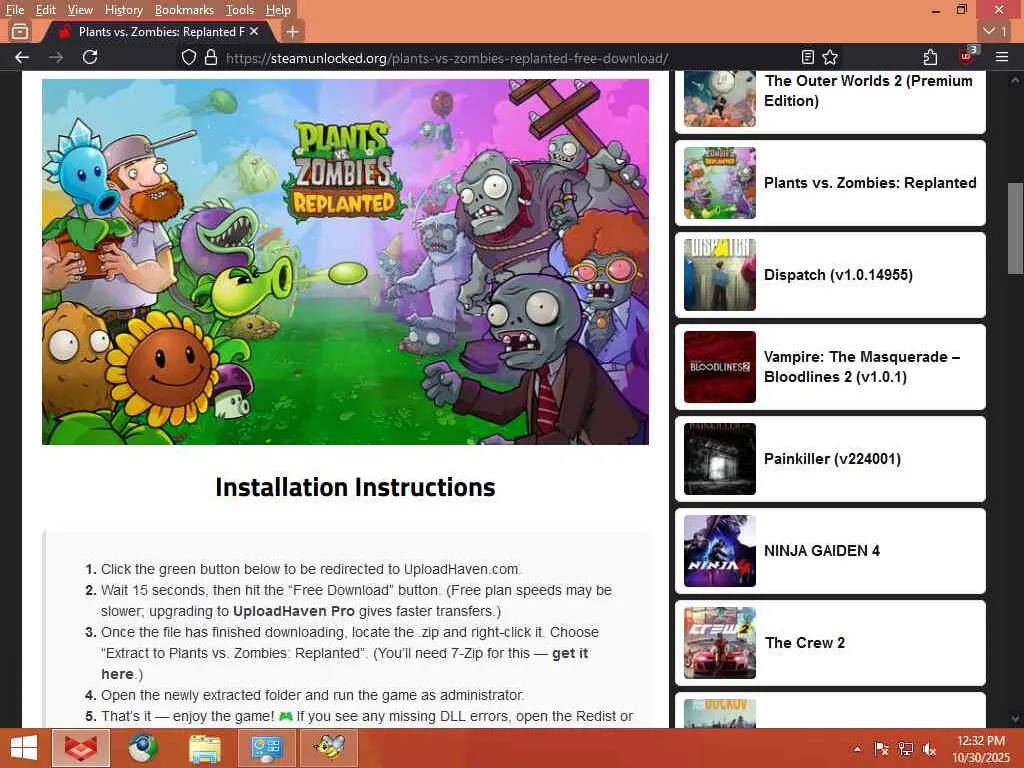Open File Explorer from the taskbar
Viewport: 1024px width, 768px height.
204,748
